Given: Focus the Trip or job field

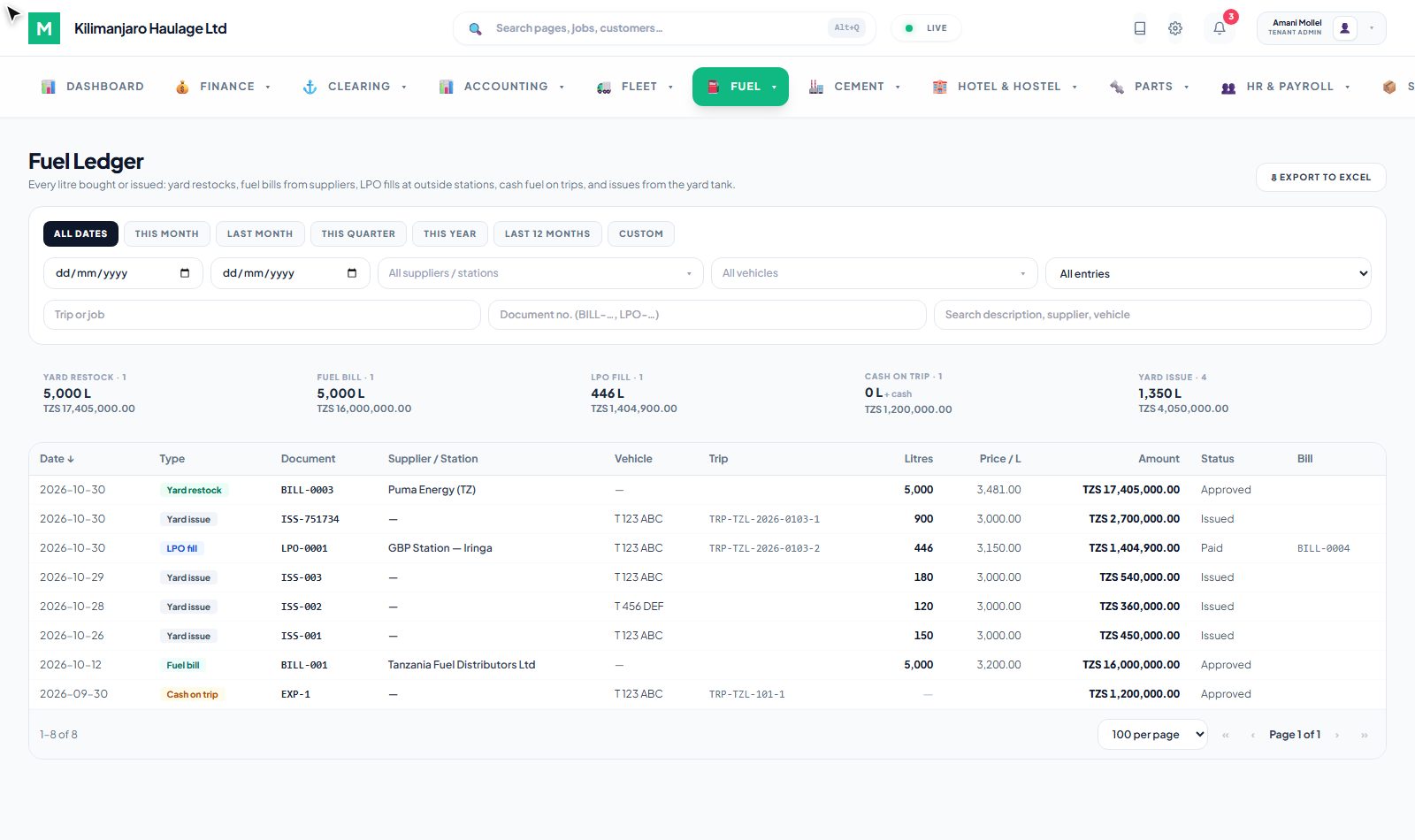Looking at the screenshot, I should [x=262, y=315].
